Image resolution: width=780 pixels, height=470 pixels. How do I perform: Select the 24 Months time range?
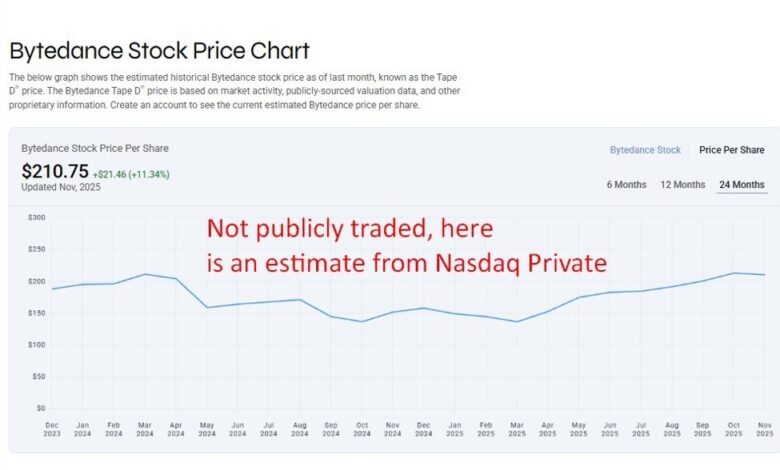[740, 184]
